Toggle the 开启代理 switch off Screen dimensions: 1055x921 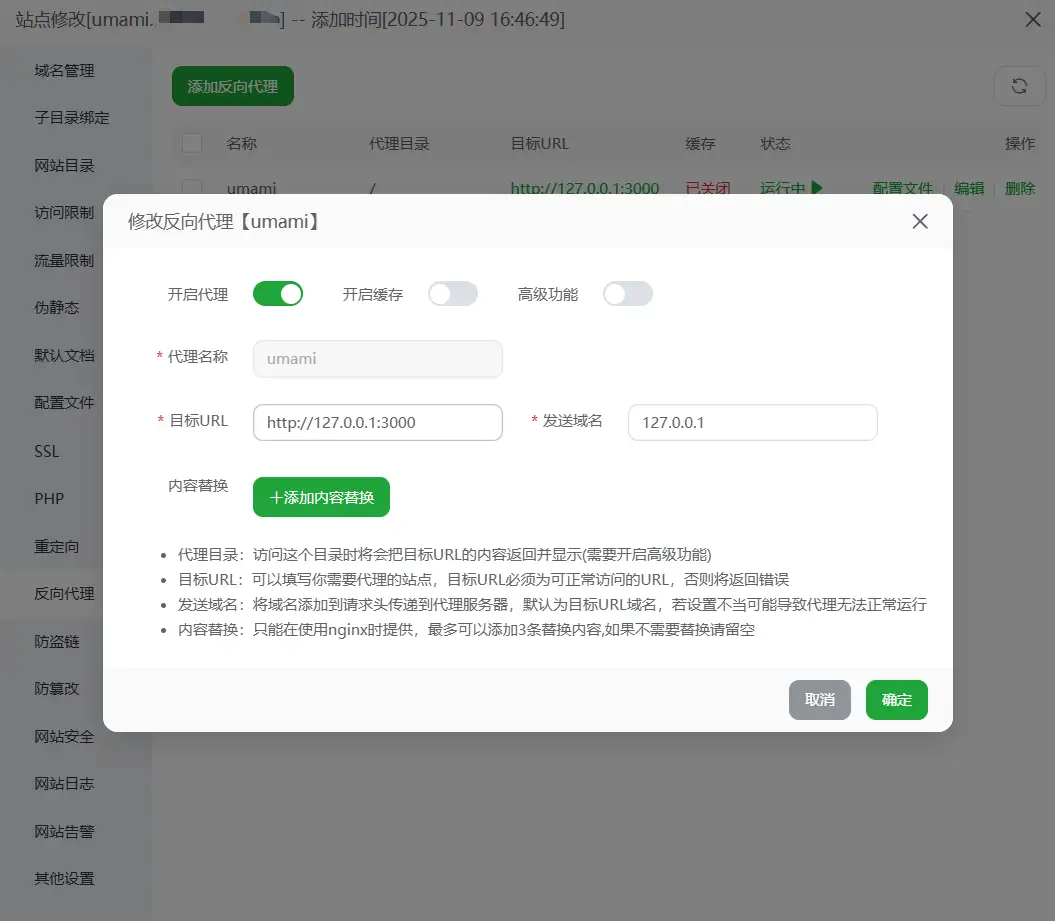(278, 294)
